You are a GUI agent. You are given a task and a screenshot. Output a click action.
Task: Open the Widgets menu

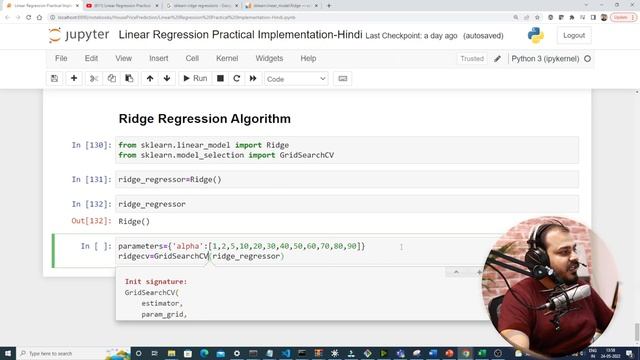[269, 58]
